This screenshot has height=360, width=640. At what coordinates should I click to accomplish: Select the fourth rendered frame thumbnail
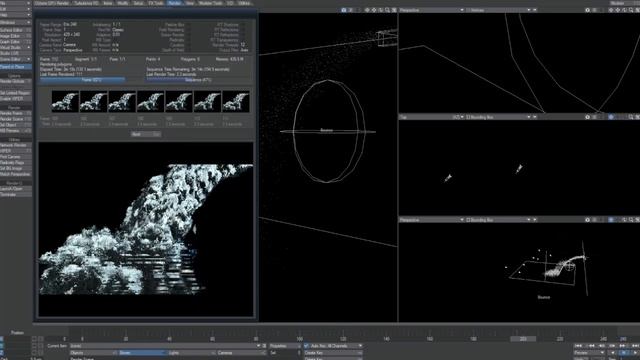coord(150,102)
